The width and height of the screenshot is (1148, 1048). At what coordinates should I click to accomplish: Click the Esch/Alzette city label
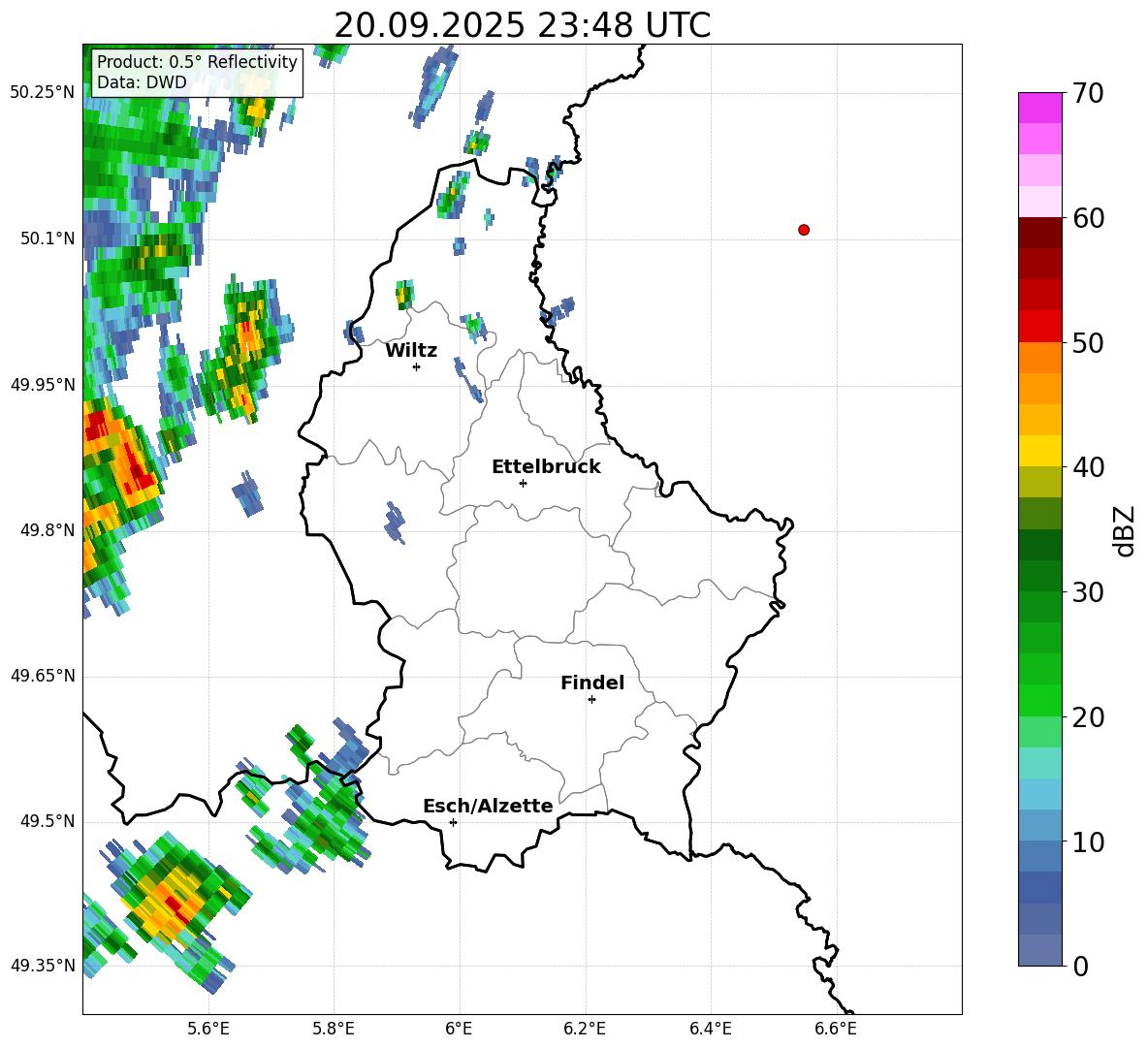(488, 806)
